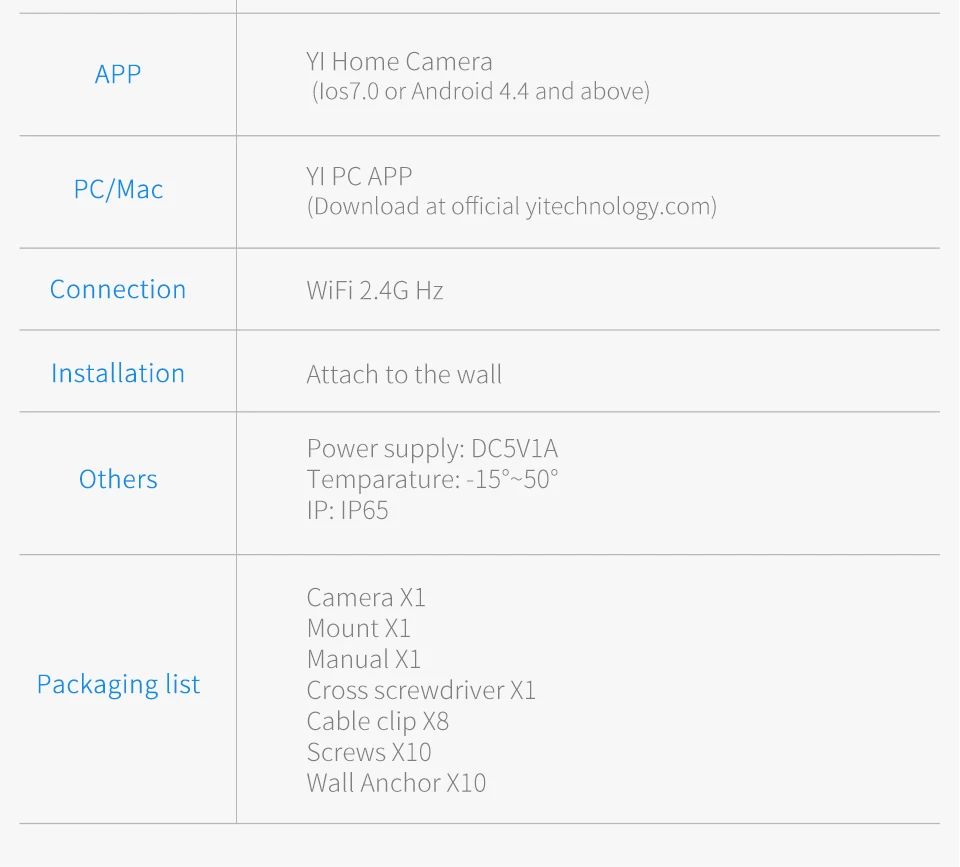Click the YI Home Camera text

399,62
